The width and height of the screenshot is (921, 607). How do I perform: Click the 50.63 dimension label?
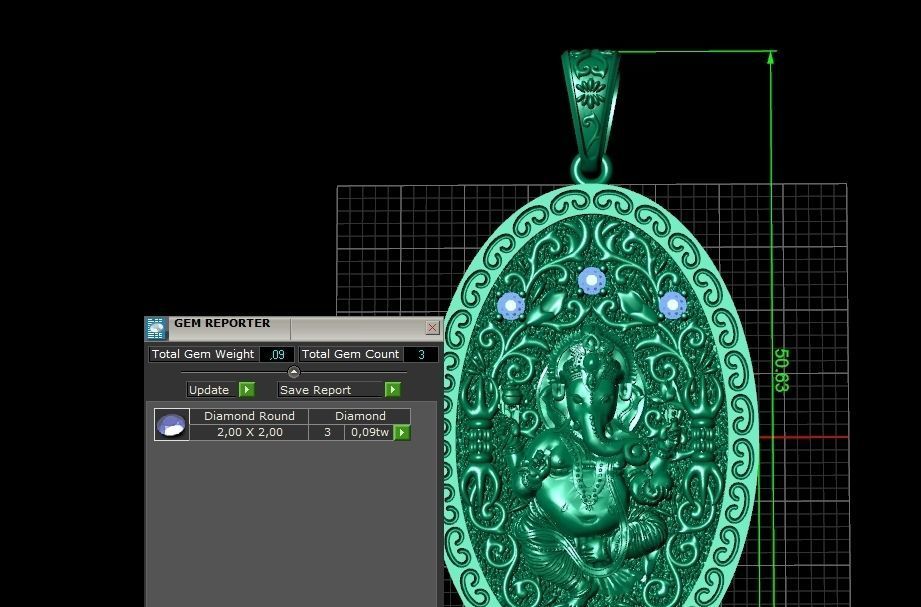(x=782, y=370)
